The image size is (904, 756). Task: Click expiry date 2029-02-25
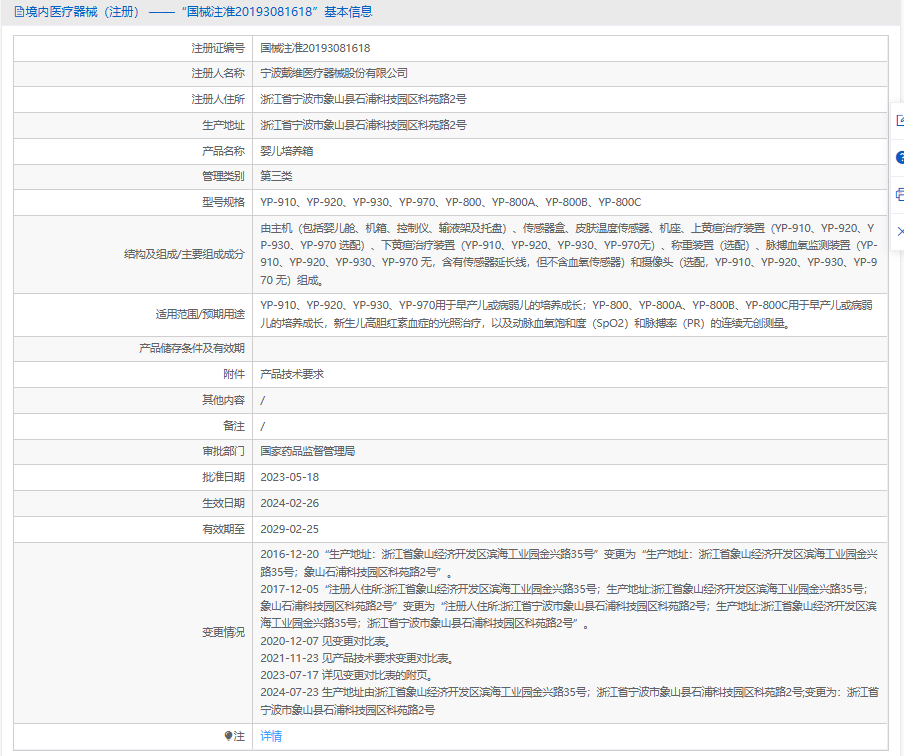(x=289, y=529)
